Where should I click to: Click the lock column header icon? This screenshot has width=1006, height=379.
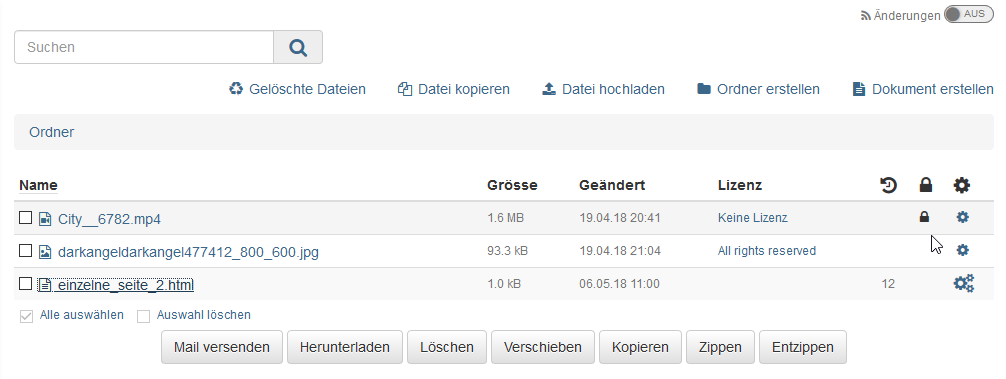click(x=925, y=185)
